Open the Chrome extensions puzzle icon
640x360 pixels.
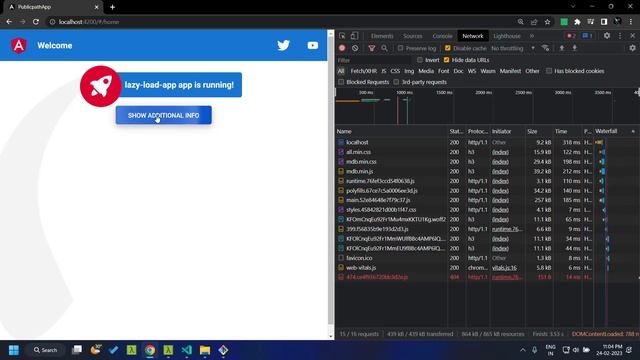pyautogui.click(x=577, y=22)
